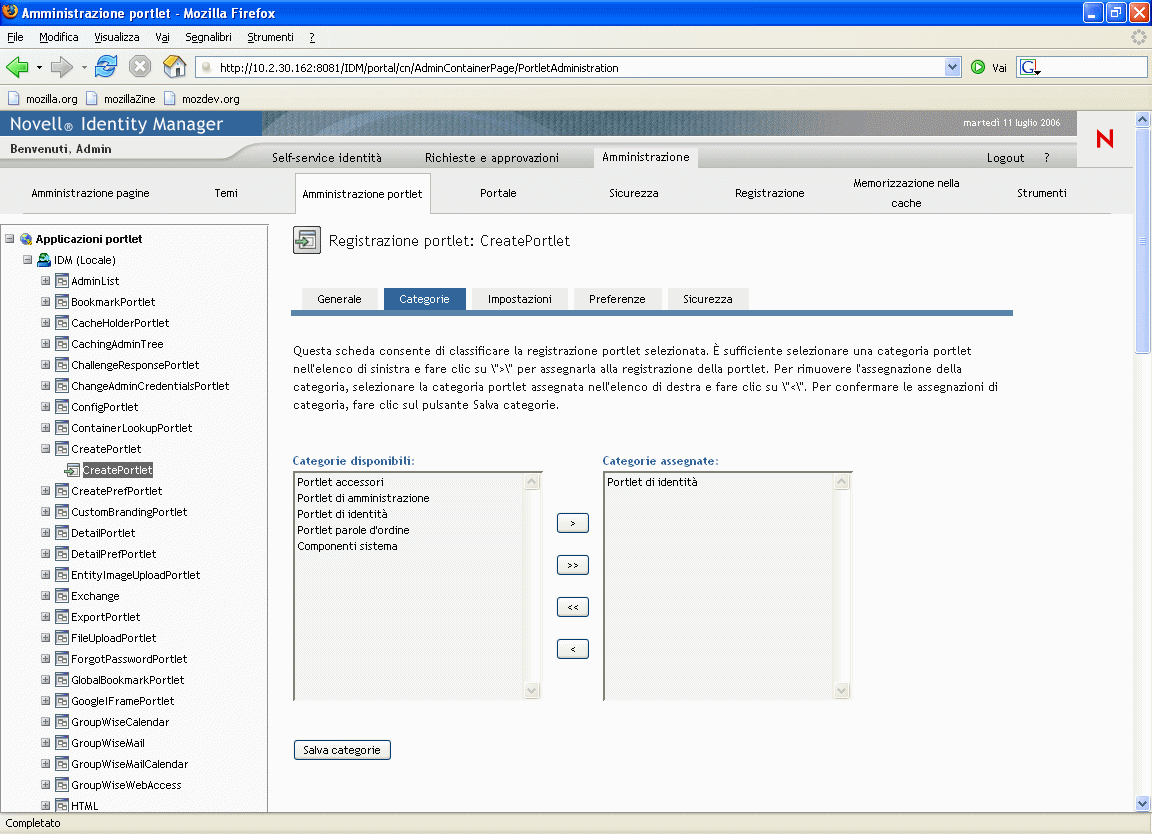
Task: Click the Stop loading icon
Action: tap(140, 67)
